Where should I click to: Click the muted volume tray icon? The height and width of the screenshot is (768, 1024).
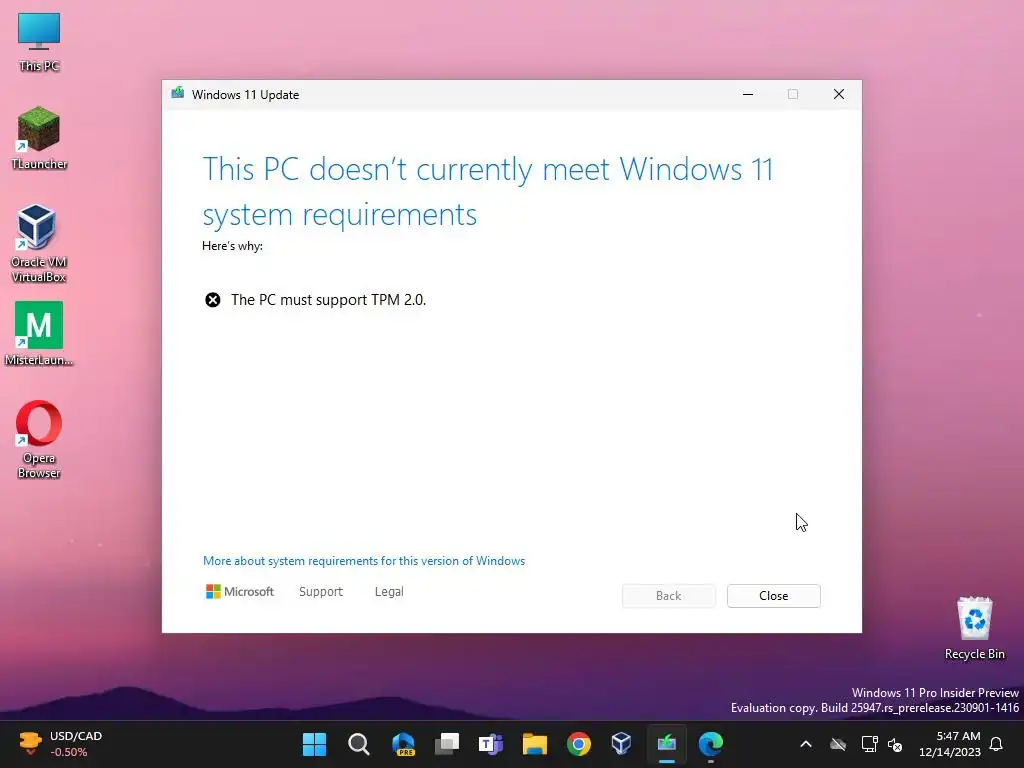pyautogui.click(x=895, y=744)
